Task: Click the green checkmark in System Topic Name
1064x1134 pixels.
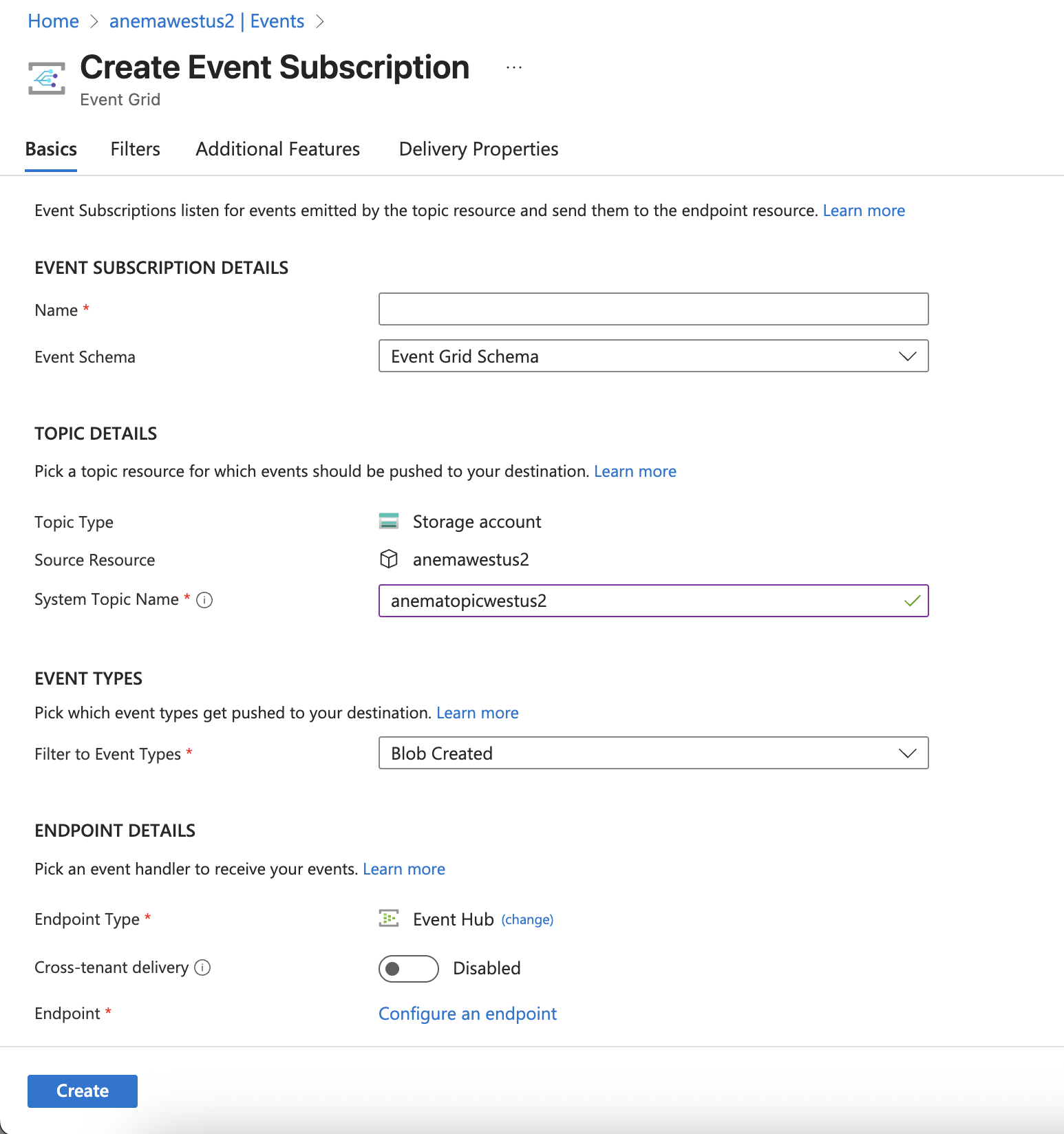Action: click(912, 601)
